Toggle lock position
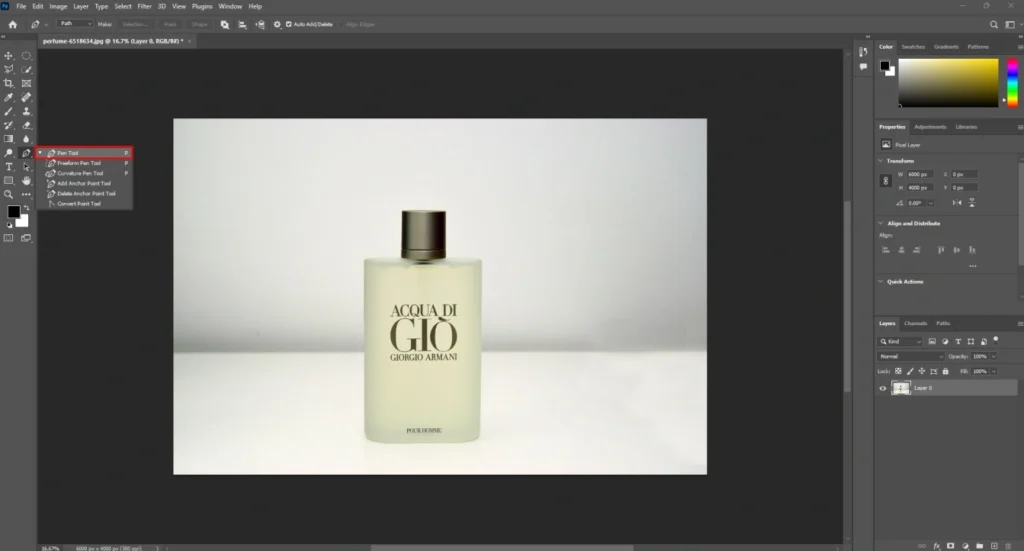This screenshot has height=551, width=1024. point(921,371)
